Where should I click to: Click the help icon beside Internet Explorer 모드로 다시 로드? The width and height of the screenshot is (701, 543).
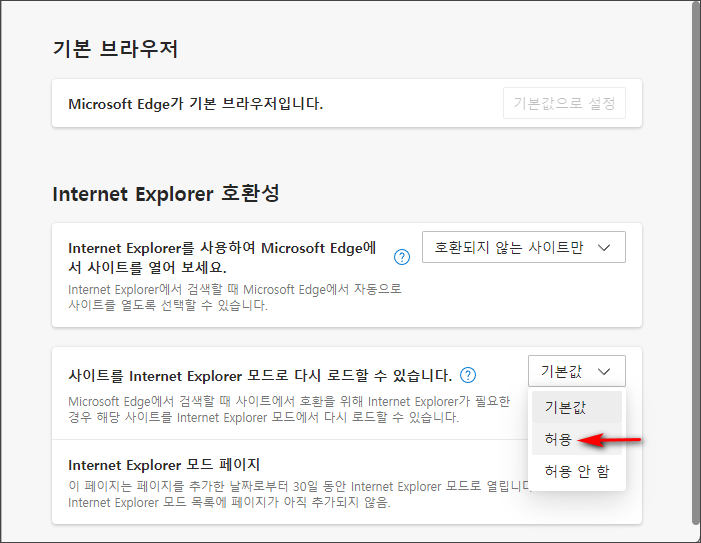pos(468,375)
